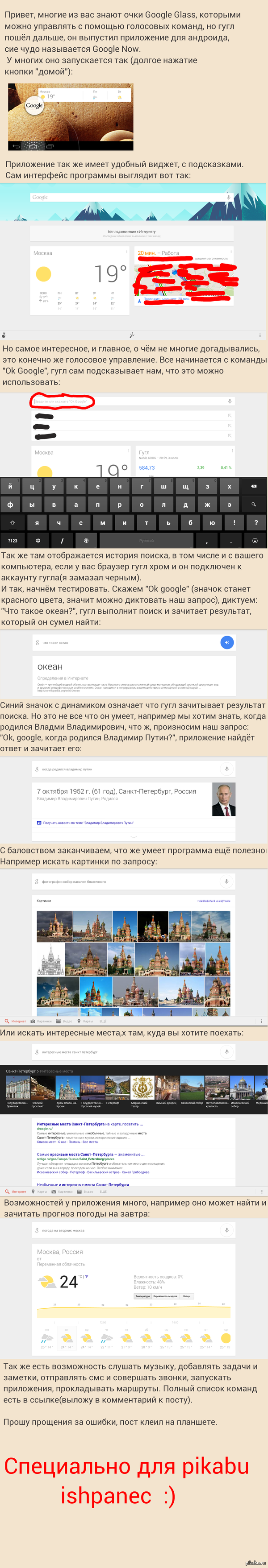This screenshot has width=268, height=1568.
Task: Switch to symbols with the ?123 key
Action: pyautogui.click(x=12, y=540)
